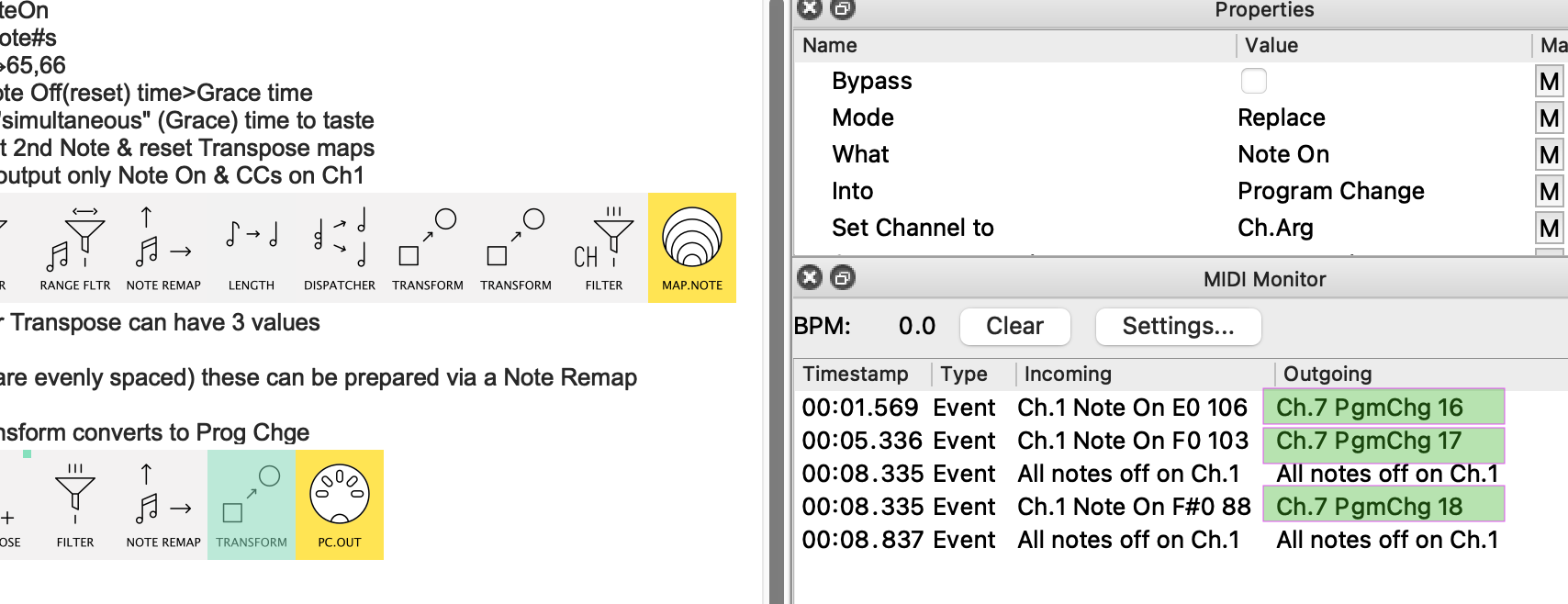1568x604 pixels.
Task: Click the highlighted green Transform module
Action: (252, 505)
